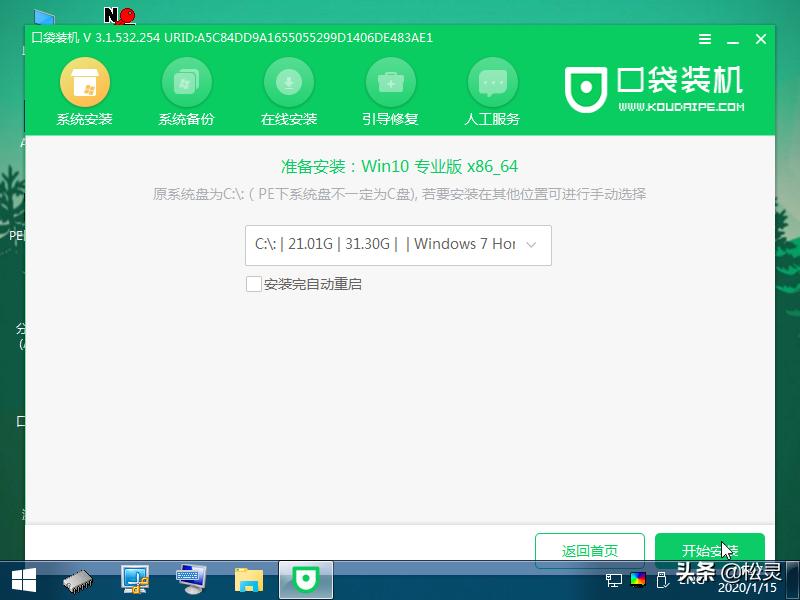Screen dimensions: 800x600
Task: Click 开始安装 to start installing
Action: (710, 550)
